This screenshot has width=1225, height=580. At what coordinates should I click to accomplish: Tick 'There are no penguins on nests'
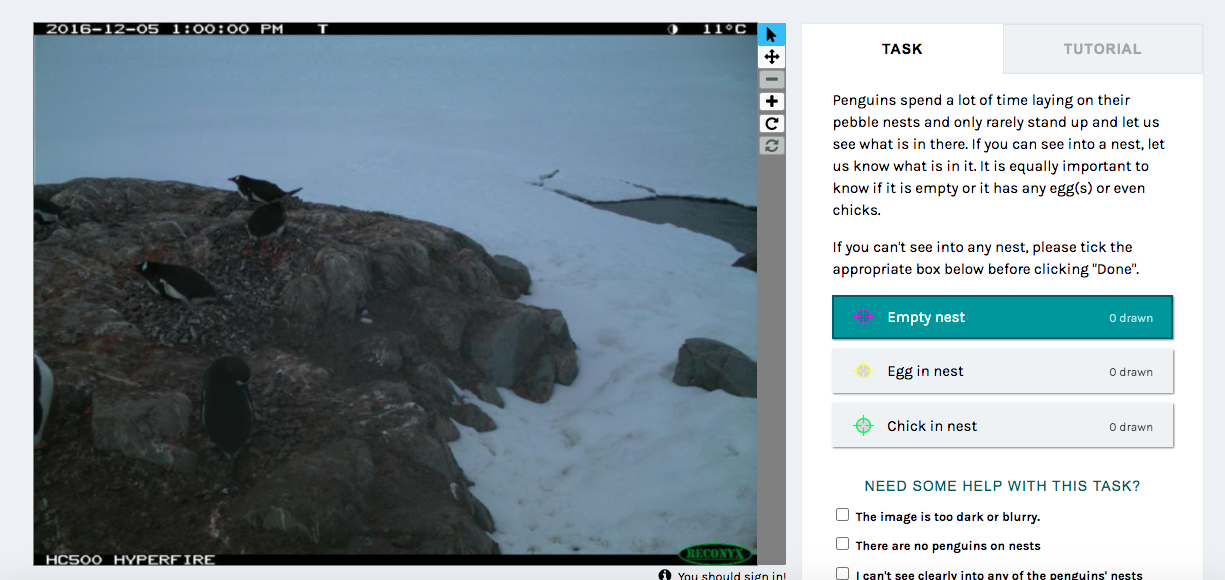[x=842, y=545]
